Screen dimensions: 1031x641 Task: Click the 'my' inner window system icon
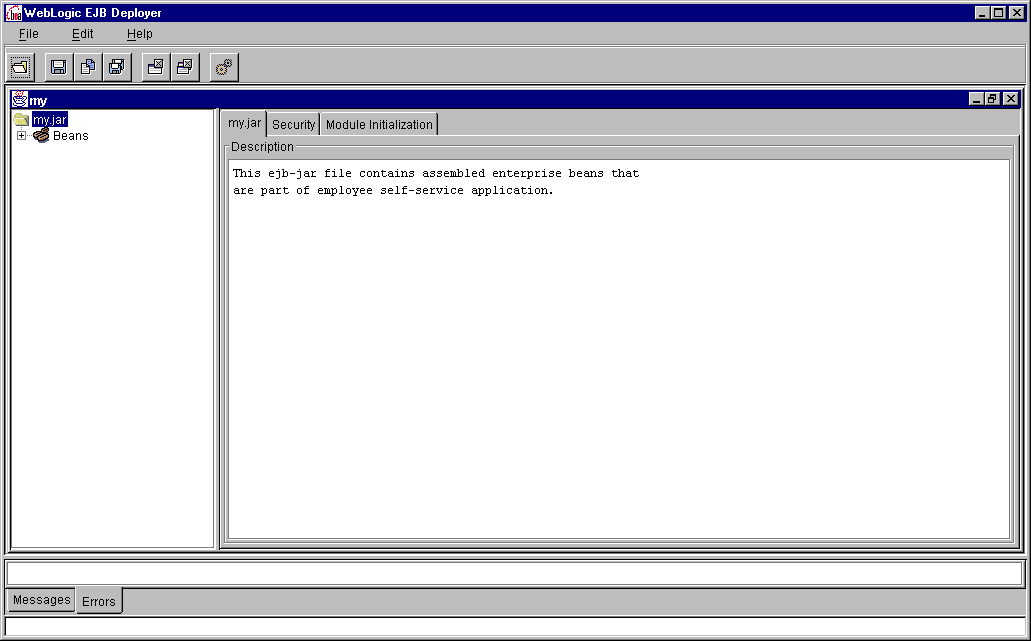(x=20, y=99)
